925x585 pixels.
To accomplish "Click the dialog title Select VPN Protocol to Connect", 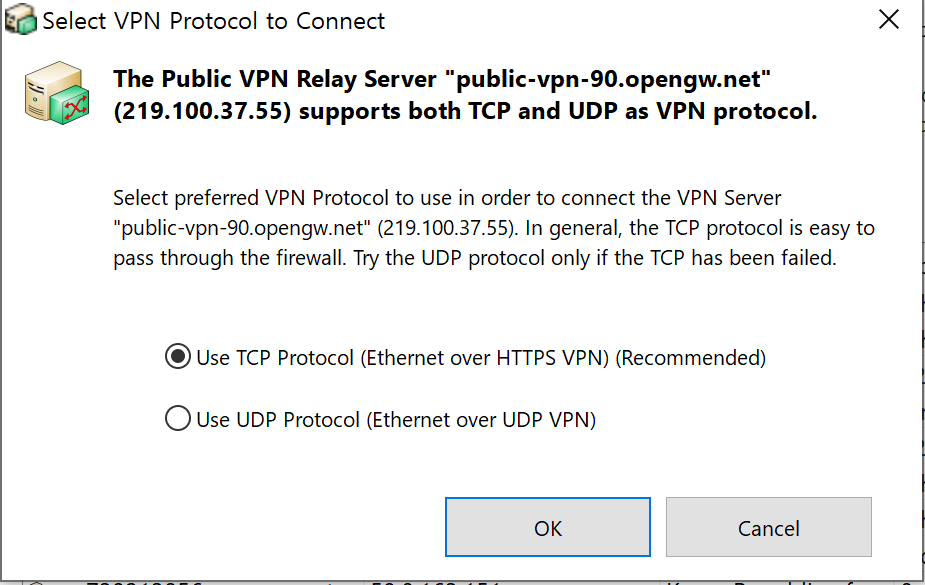I will 212,19.
